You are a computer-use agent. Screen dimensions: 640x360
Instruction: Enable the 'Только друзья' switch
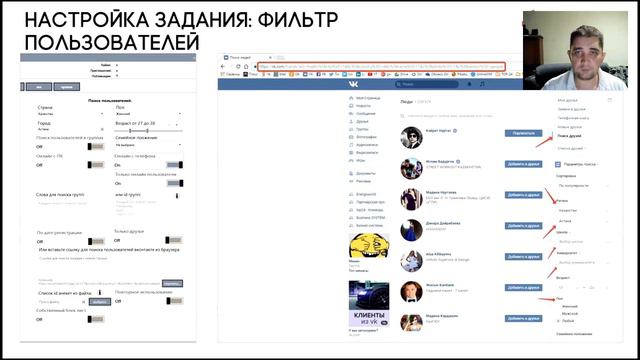173,240
